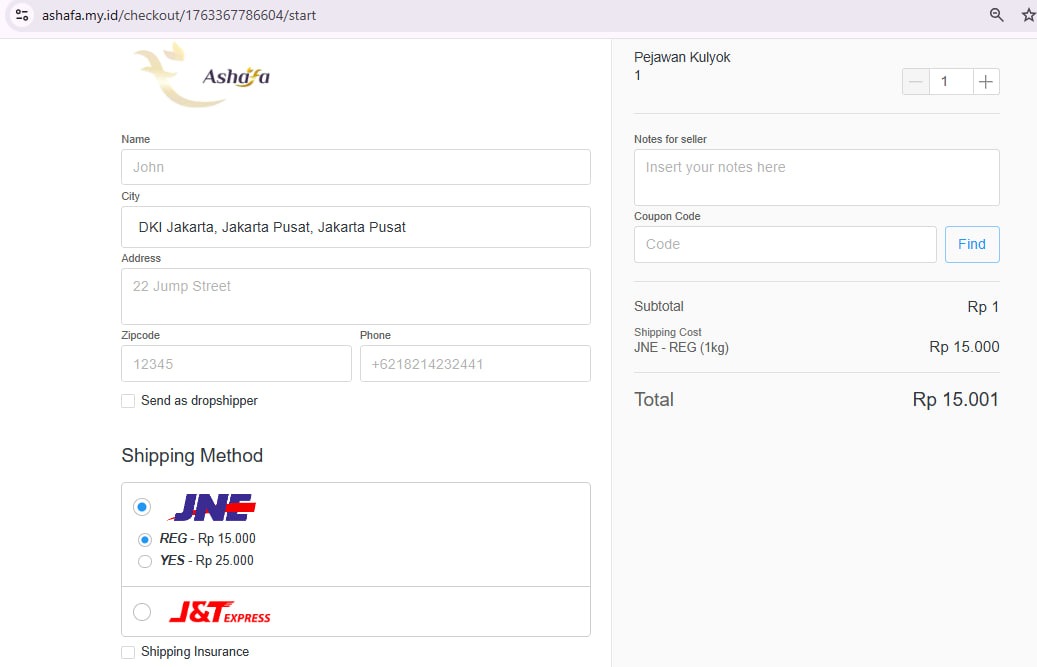This screenshot has width=1037, height=667.
Task: Click the site info icon in address bar
Action: click(x=22, y=15)
